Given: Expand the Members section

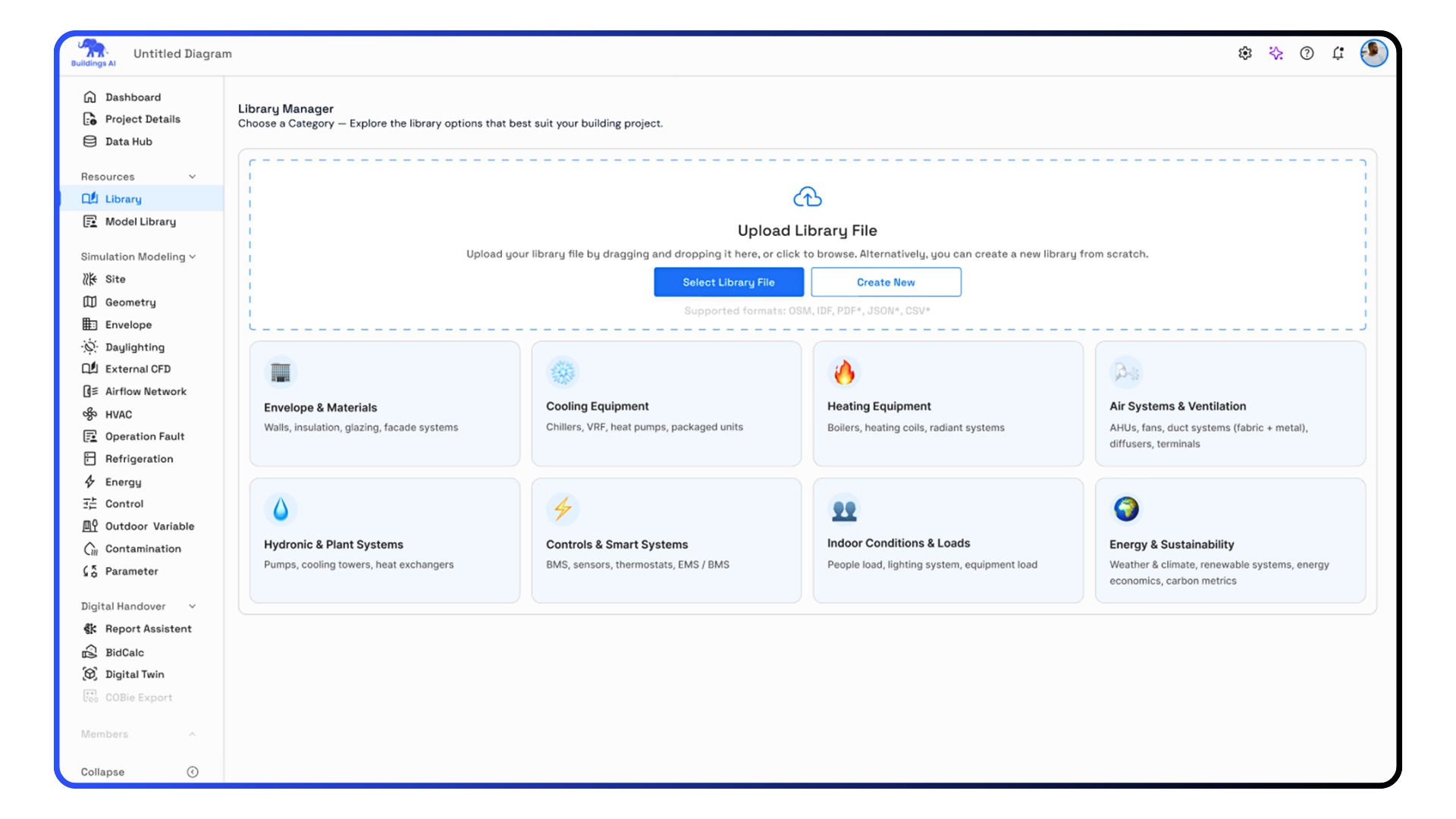Looking at the screenshot, I should pyautogui.click(x=192, y=734).
